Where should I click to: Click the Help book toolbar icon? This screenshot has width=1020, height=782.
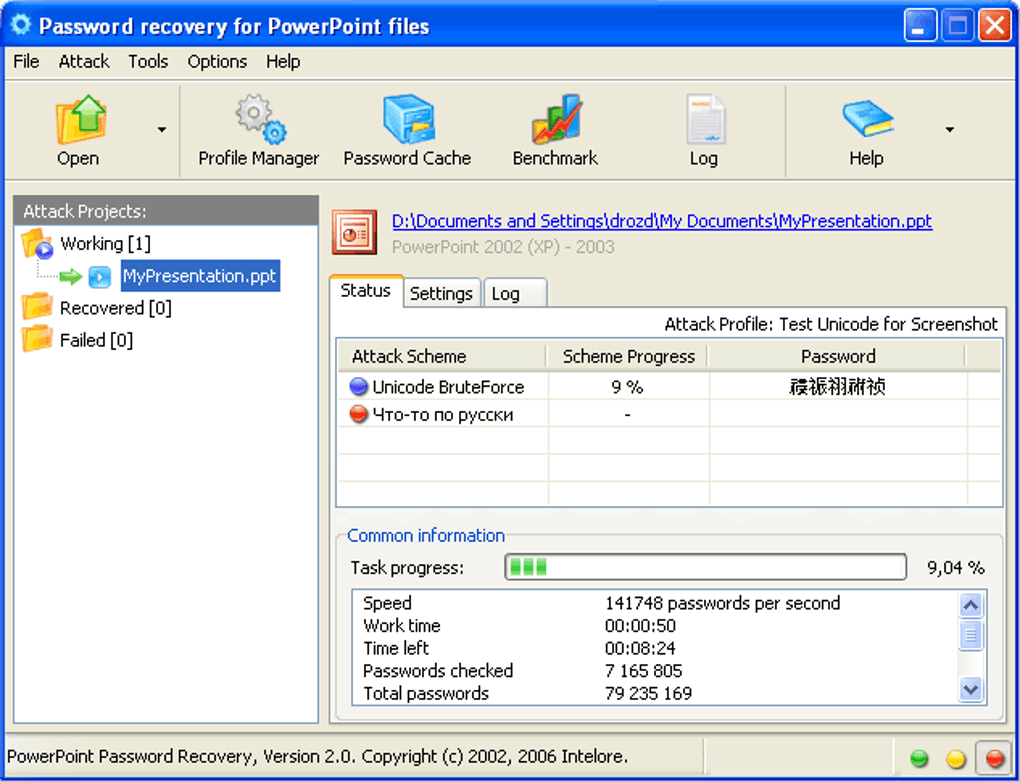coord(867,118)
